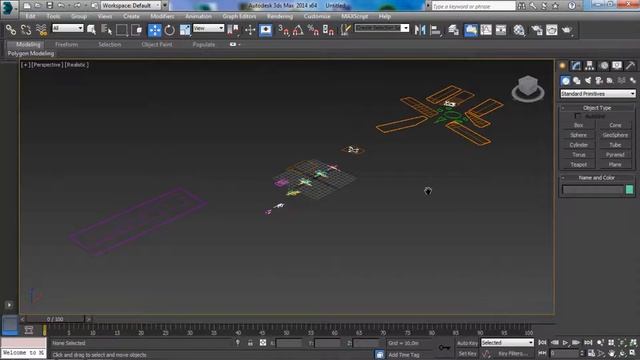Collapse the Object Type rollout

(597, 108)
